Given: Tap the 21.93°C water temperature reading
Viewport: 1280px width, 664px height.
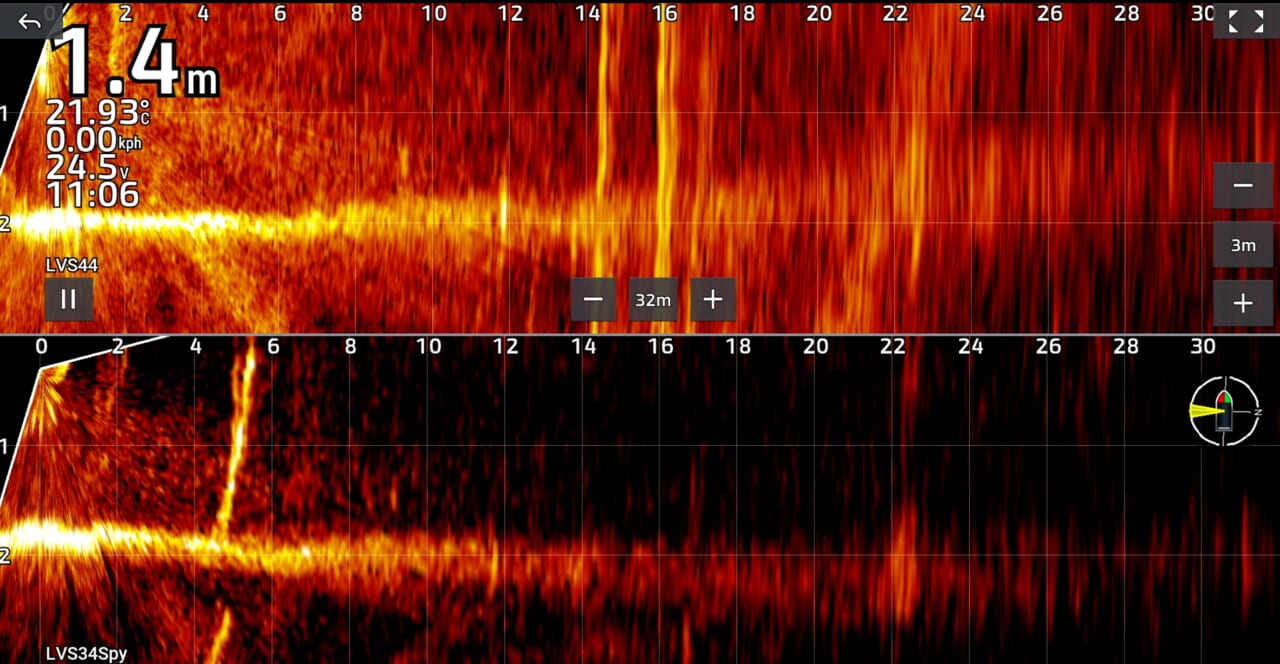Looking at the screenshot, I should (98, 113).
